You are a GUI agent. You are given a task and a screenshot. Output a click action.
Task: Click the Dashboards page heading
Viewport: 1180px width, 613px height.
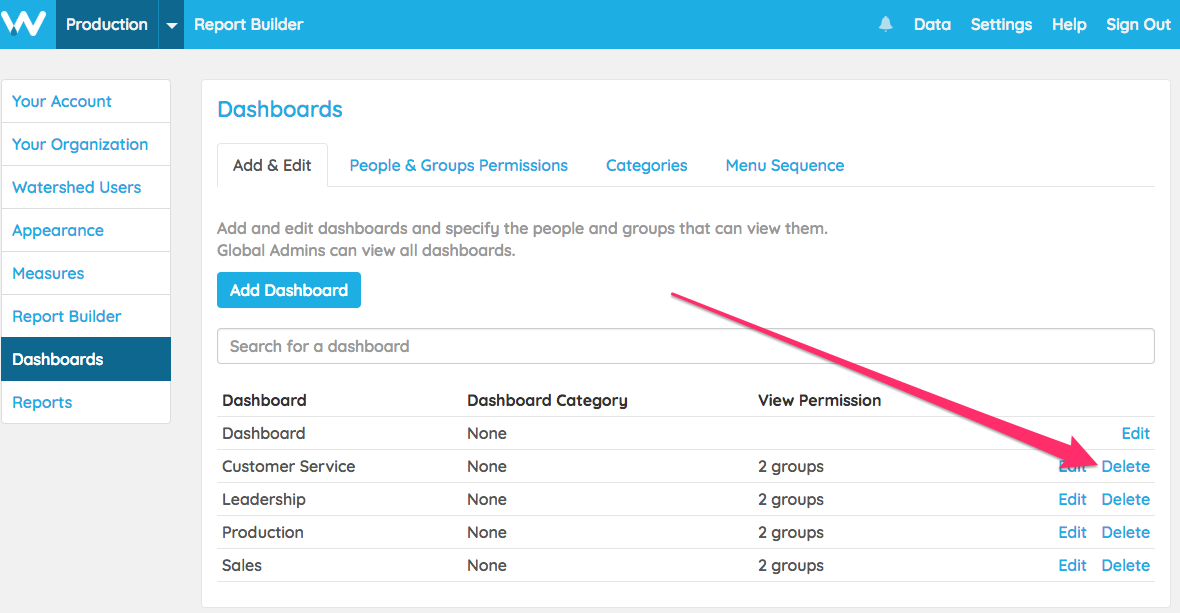(x=280, y=110)
